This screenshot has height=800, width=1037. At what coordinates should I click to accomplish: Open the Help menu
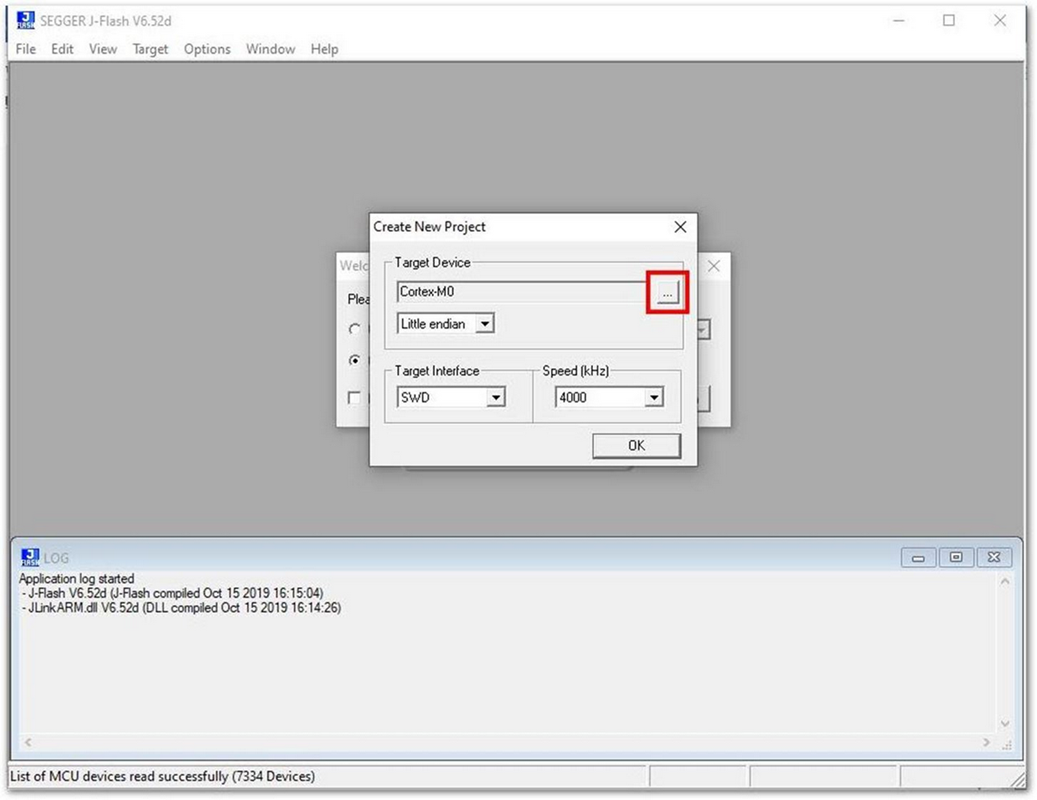click(x=324, y=49)
